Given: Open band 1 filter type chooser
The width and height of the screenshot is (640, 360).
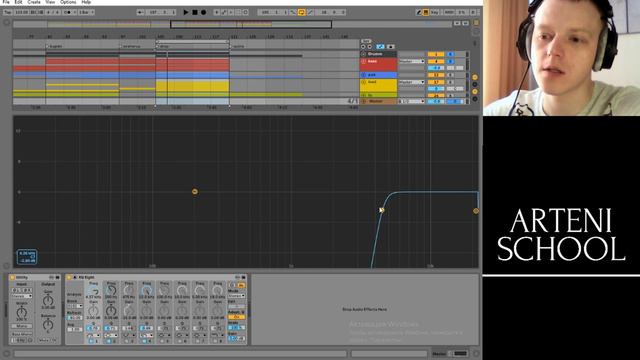Looking at the screenshot, I should pyautogui.click(x=93, y=335).
